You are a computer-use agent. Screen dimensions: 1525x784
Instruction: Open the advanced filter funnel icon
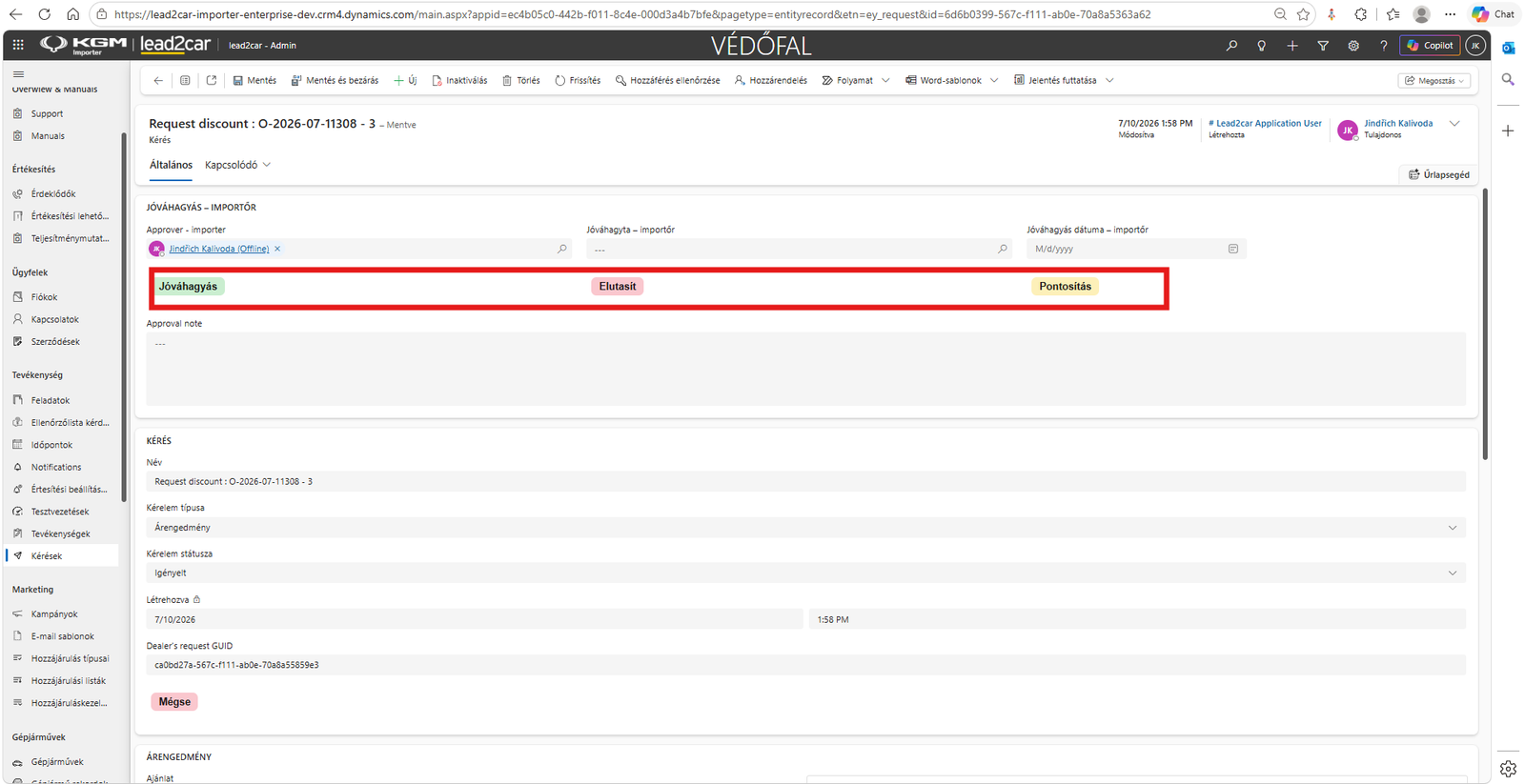tap(1323, 46)
